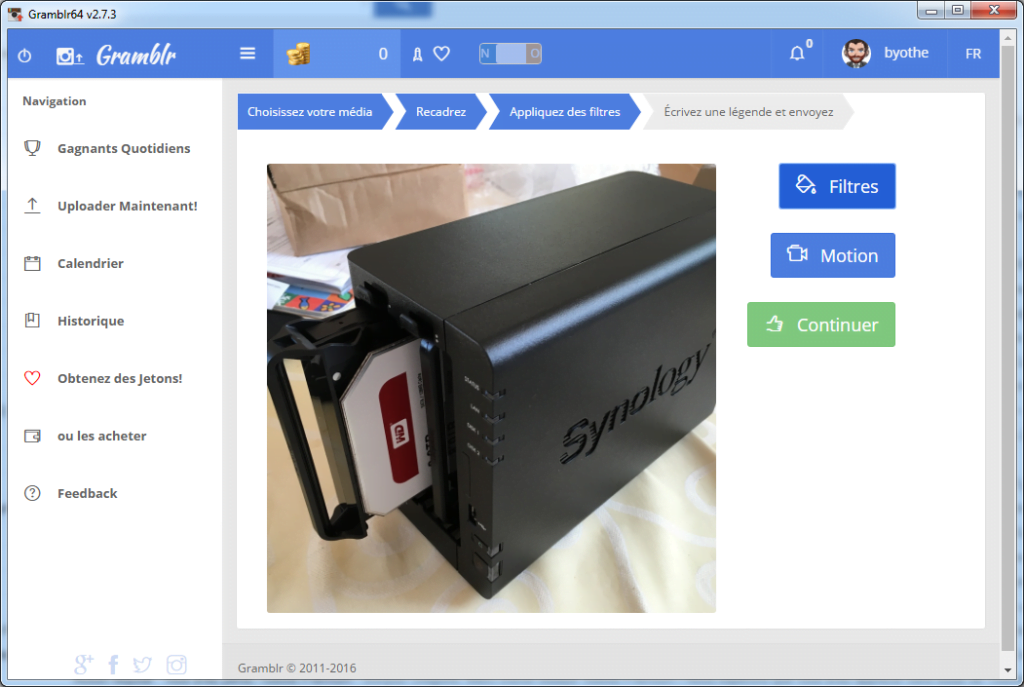Select the Appliquez des filtres step

(565, 112)
